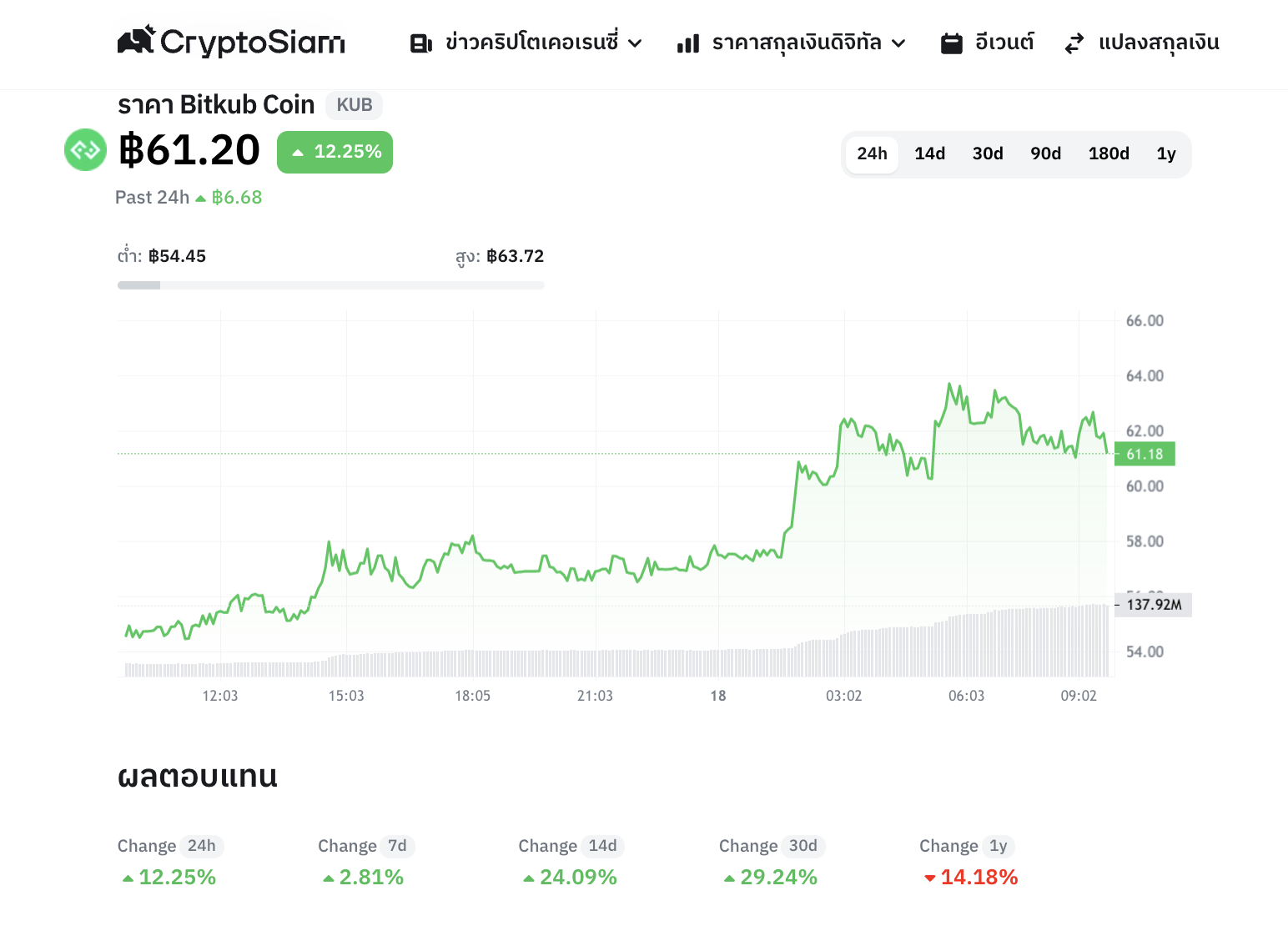Image resolution: width=1288 pixels, height=931 pixels.
Task: Click the ราคา Bitkub Coin heading
Action: pyautogui.click(x=216, y=105)
